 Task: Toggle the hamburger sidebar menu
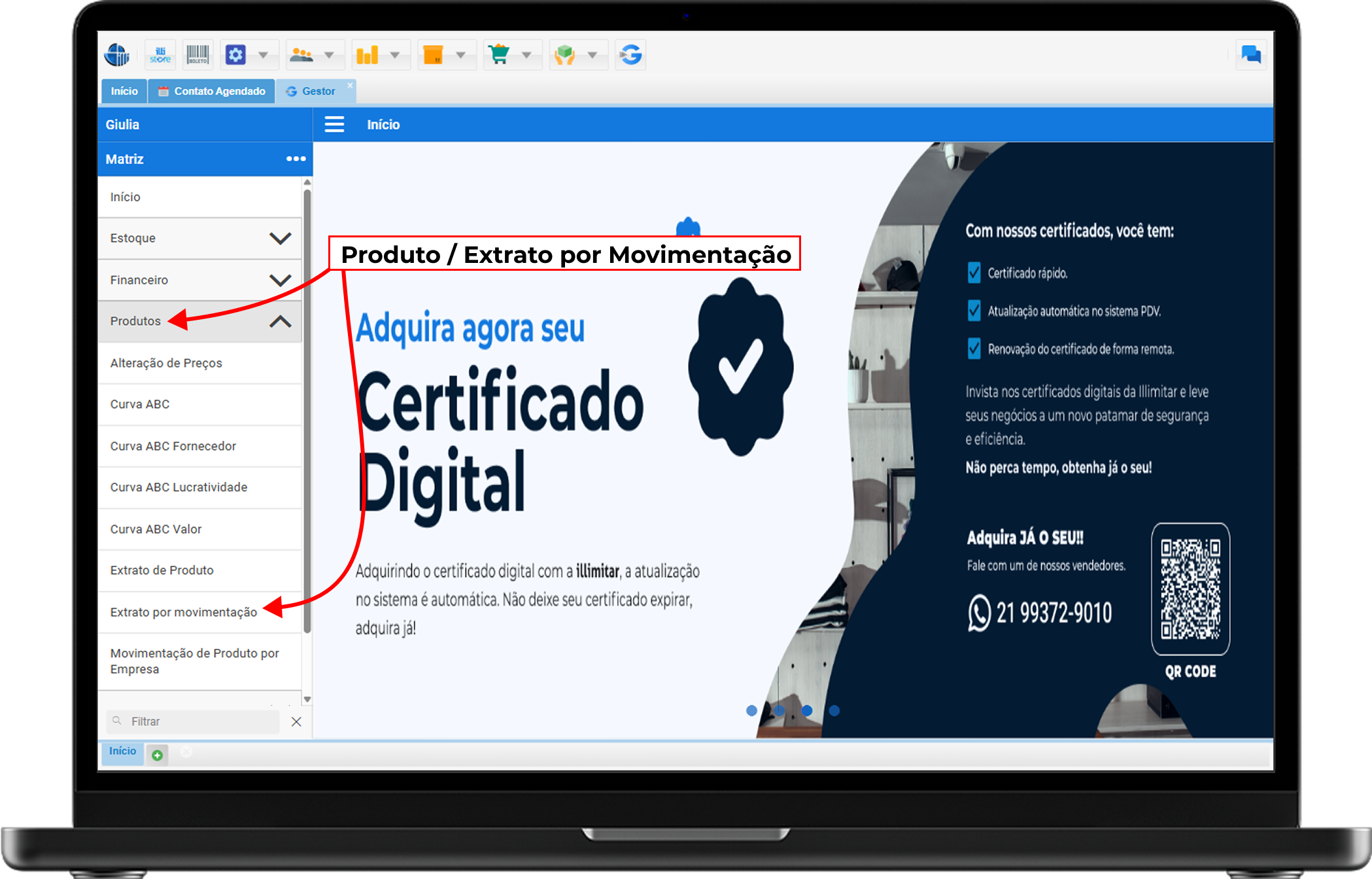[x=334, y=124]
